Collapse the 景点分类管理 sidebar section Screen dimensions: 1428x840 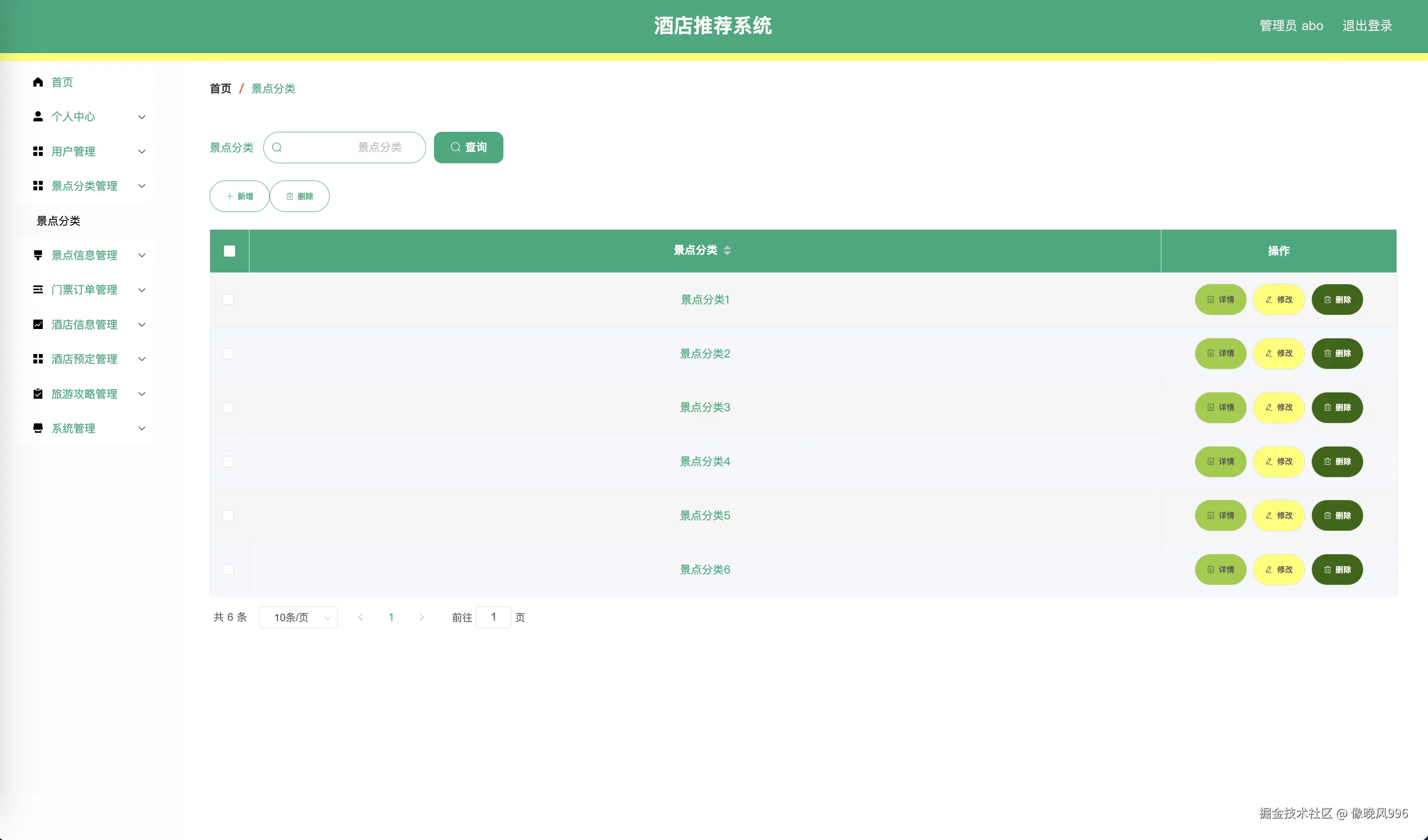pyautogui.click(x=142, y=186)
